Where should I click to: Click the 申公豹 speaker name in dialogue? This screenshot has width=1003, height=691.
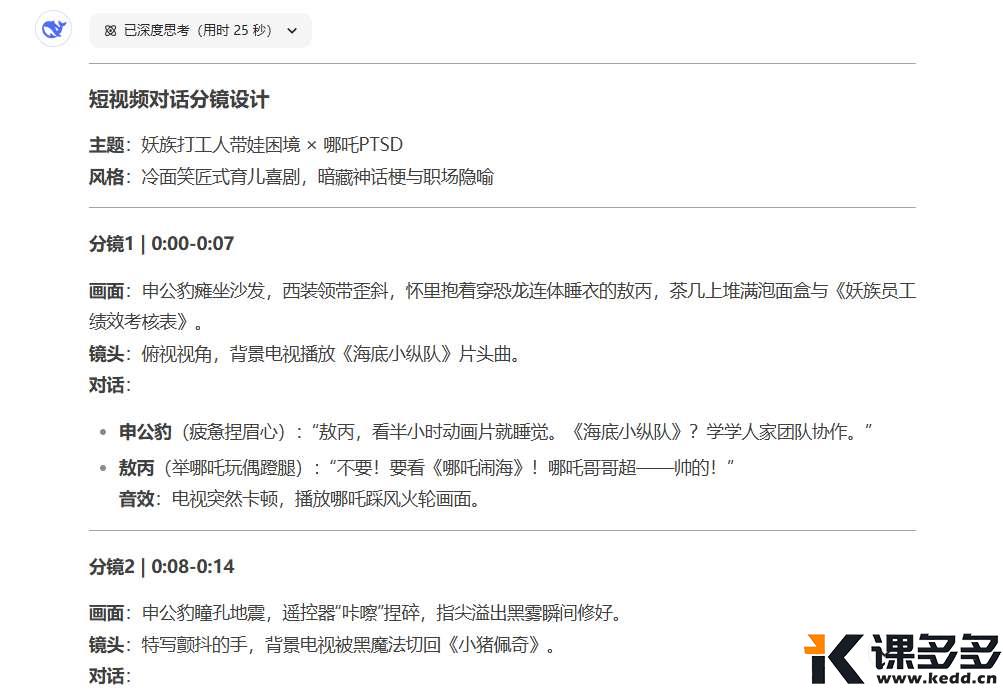coord(145,432)
